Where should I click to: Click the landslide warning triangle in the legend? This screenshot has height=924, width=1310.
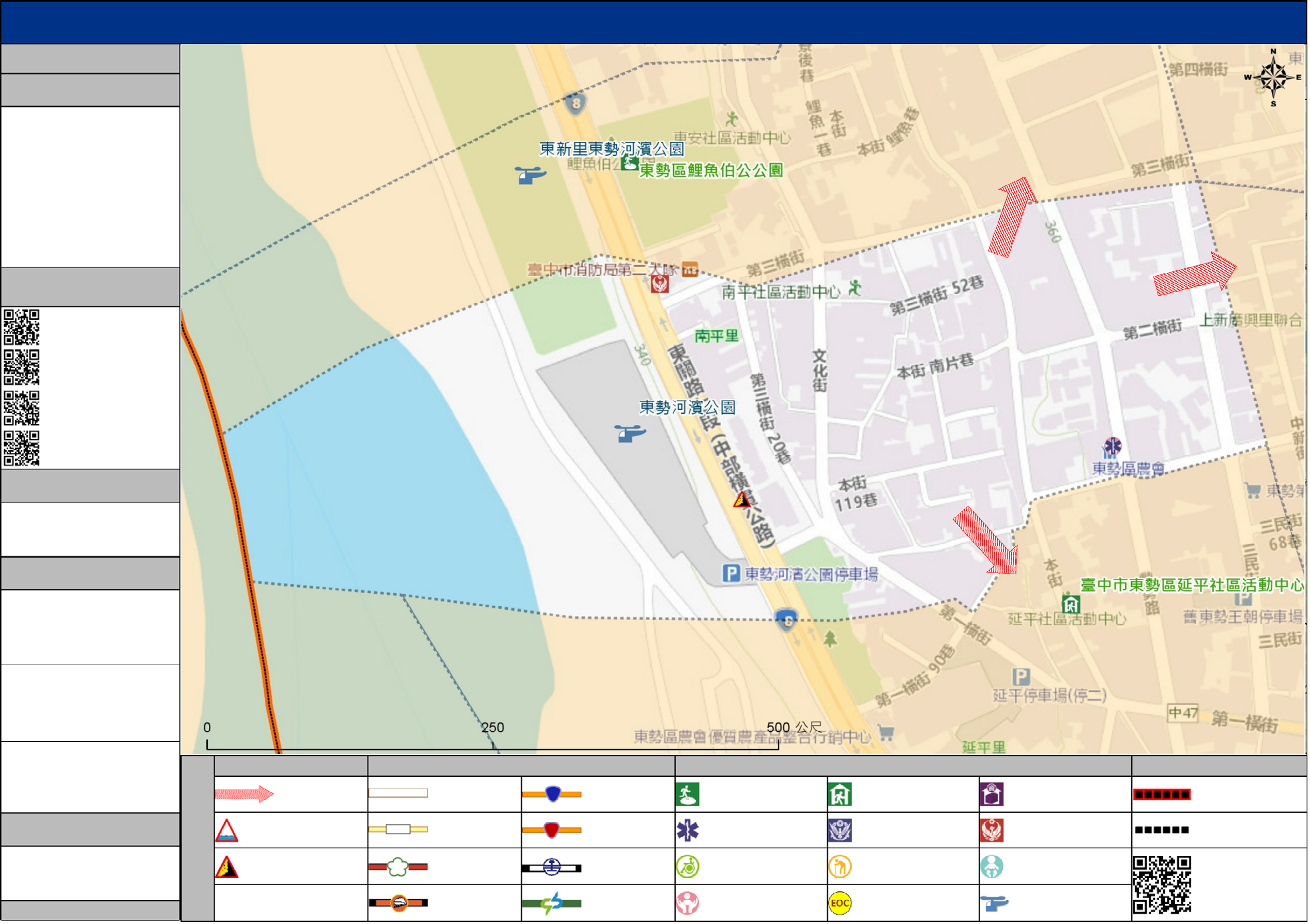coord(226,868)
